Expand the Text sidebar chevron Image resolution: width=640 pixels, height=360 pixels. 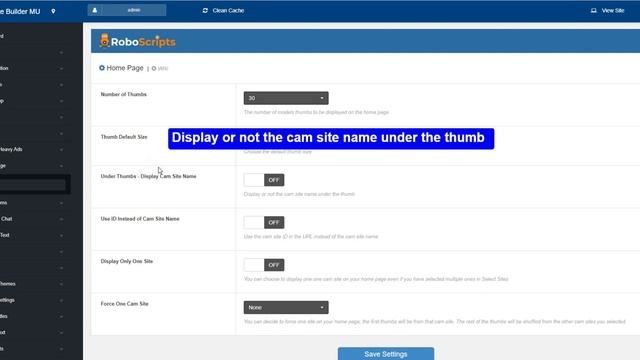click(61, 236)
